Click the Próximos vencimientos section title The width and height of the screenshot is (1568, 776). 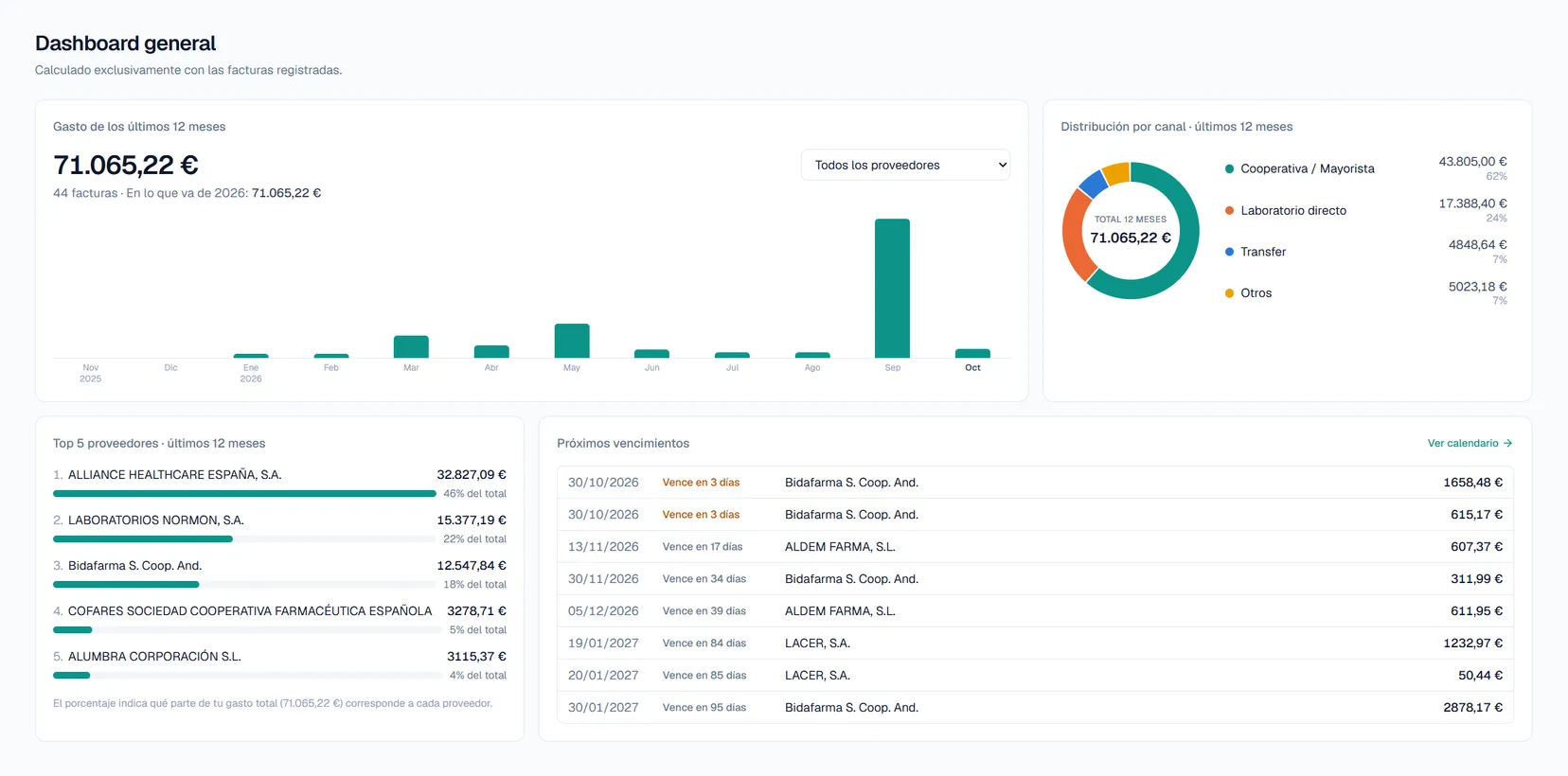pos(623,443)
